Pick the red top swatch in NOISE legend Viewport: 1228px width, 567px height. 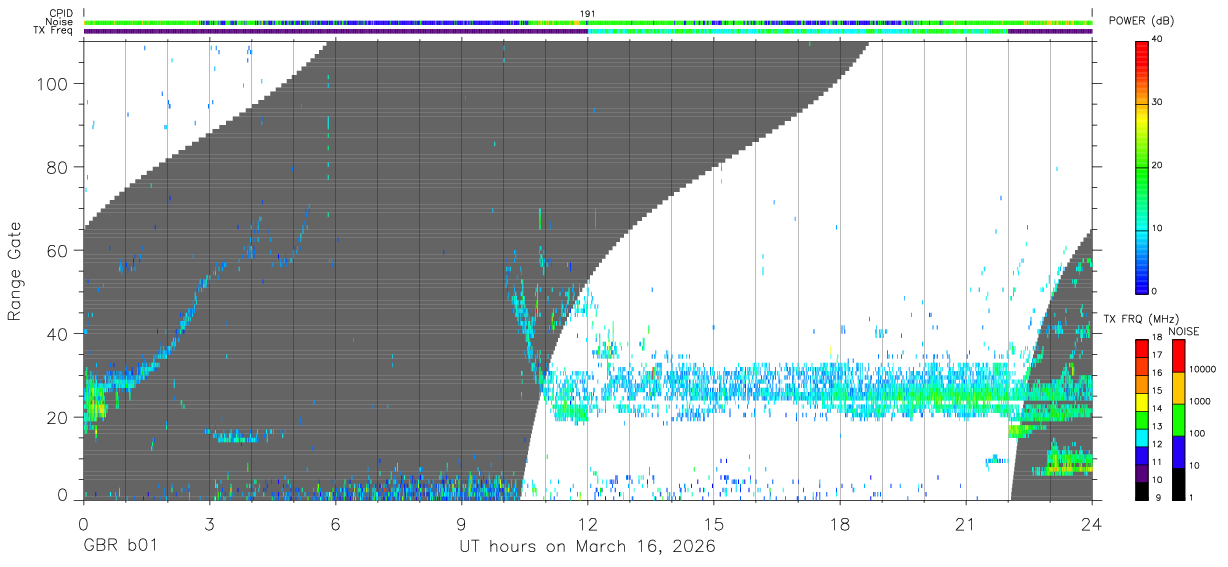1178,355
